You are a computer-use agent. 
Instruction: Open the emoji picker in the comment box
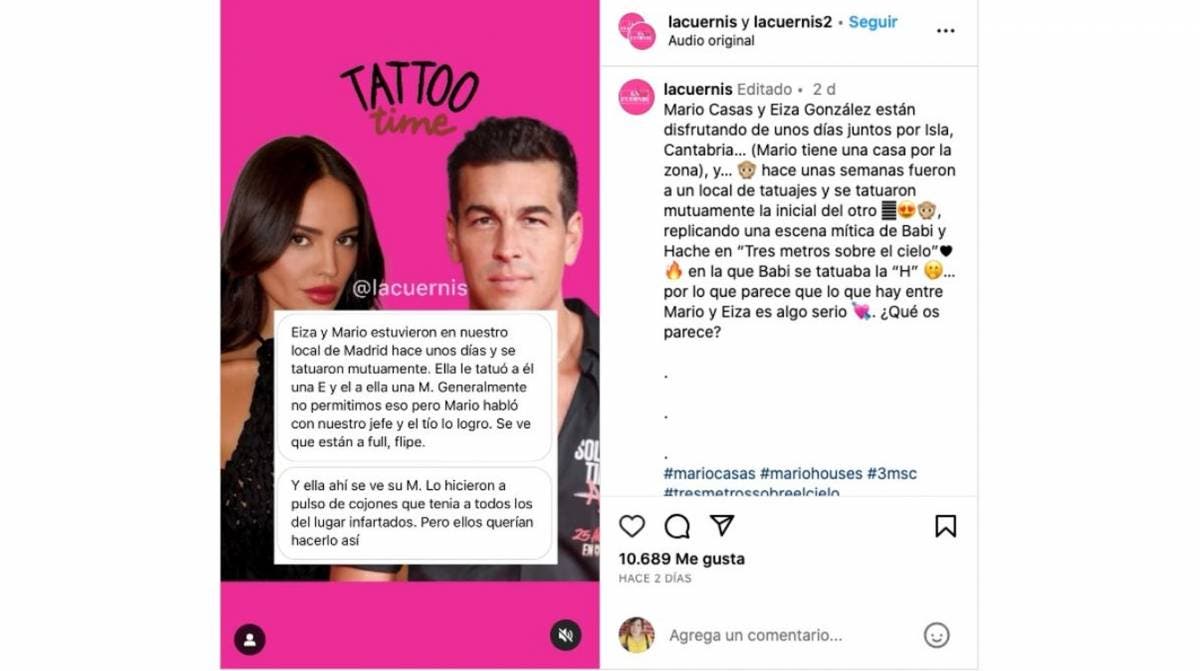point(936,635)
